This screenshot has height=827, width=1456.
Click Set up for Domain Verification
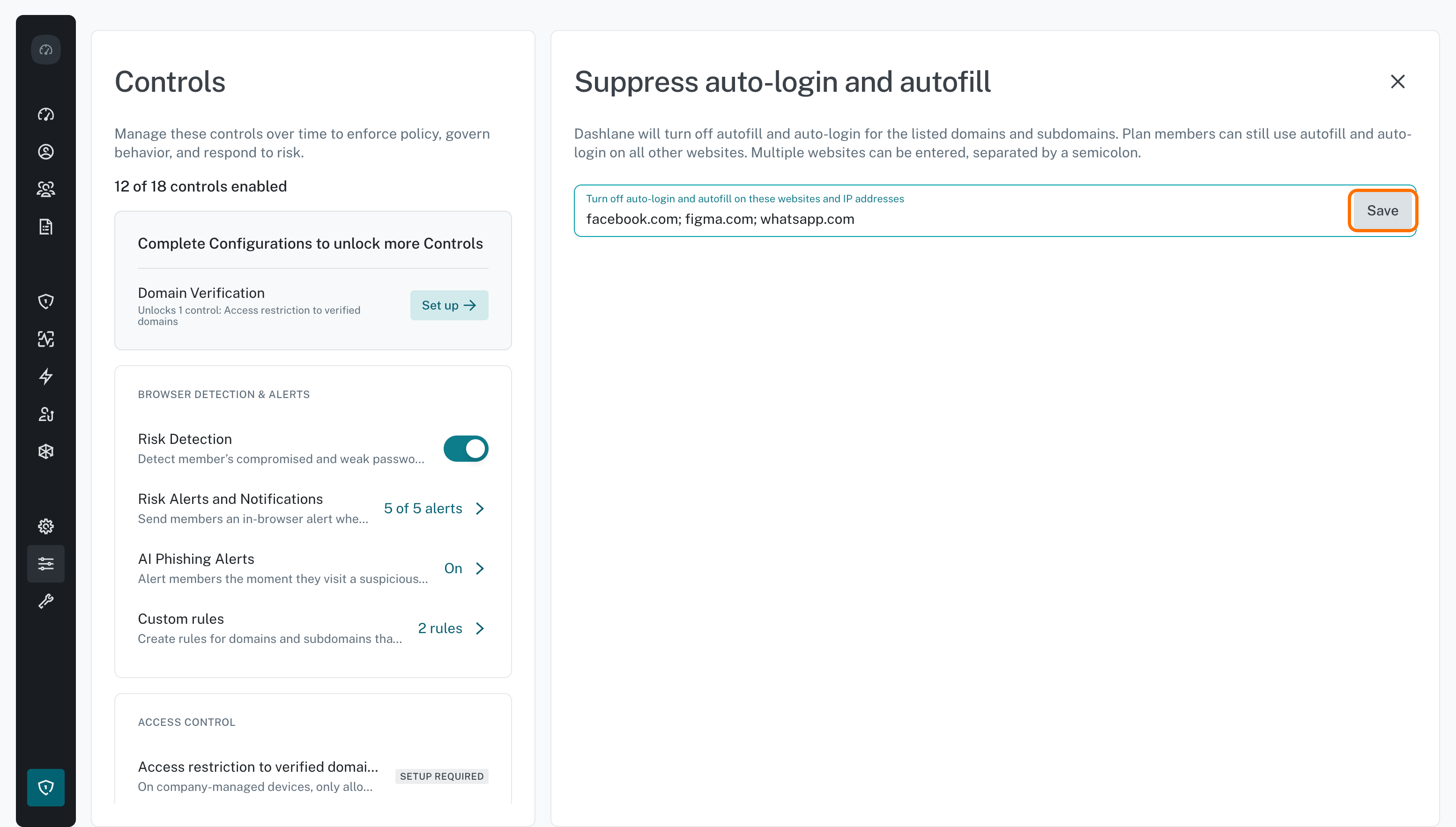(449, 305)
